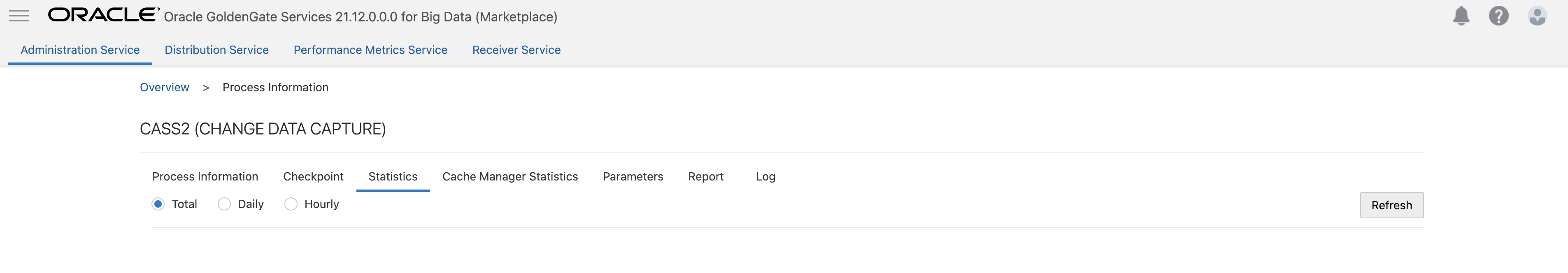This screenshot has width=1568, height=273.
Task: Open the Process Information sub-tab
Action: point(205,176)
